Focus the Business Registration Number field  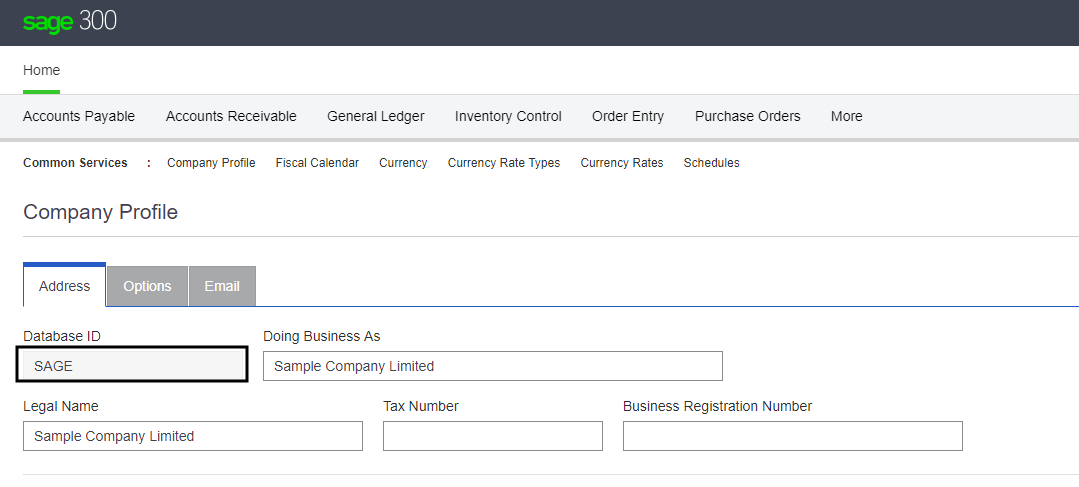point(792,436)
